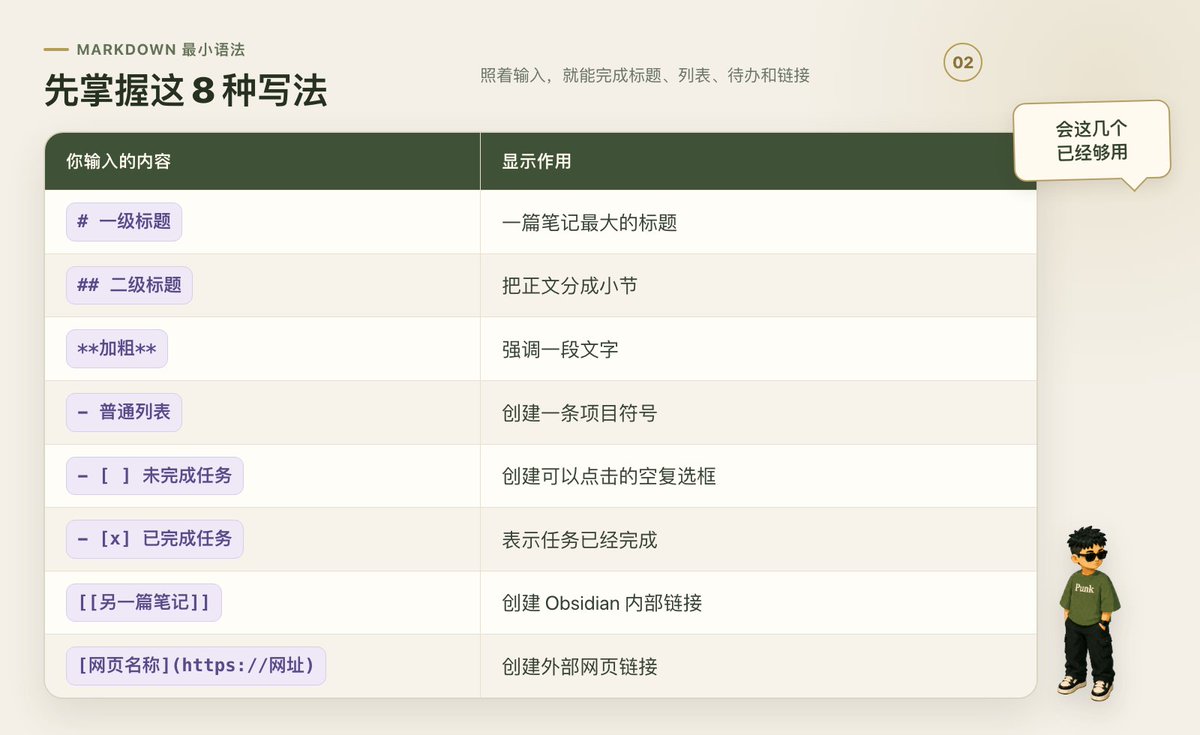Screen dimensions: 1200x735
Task: Click the cartoon character wearing sunglasses
Action: pos(1088,613)
